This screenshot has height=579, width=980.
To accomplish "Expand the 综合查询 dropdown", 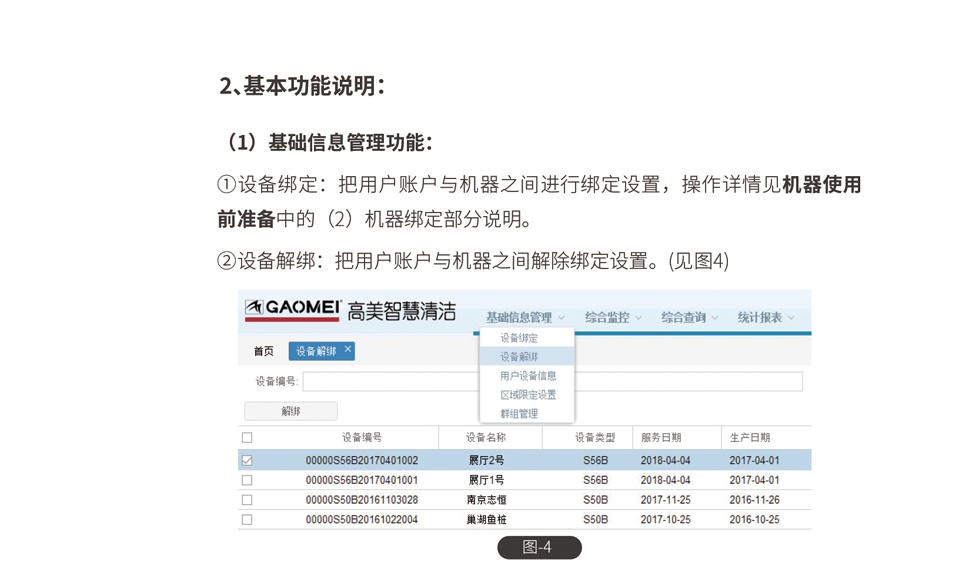I will pos(689,318).
